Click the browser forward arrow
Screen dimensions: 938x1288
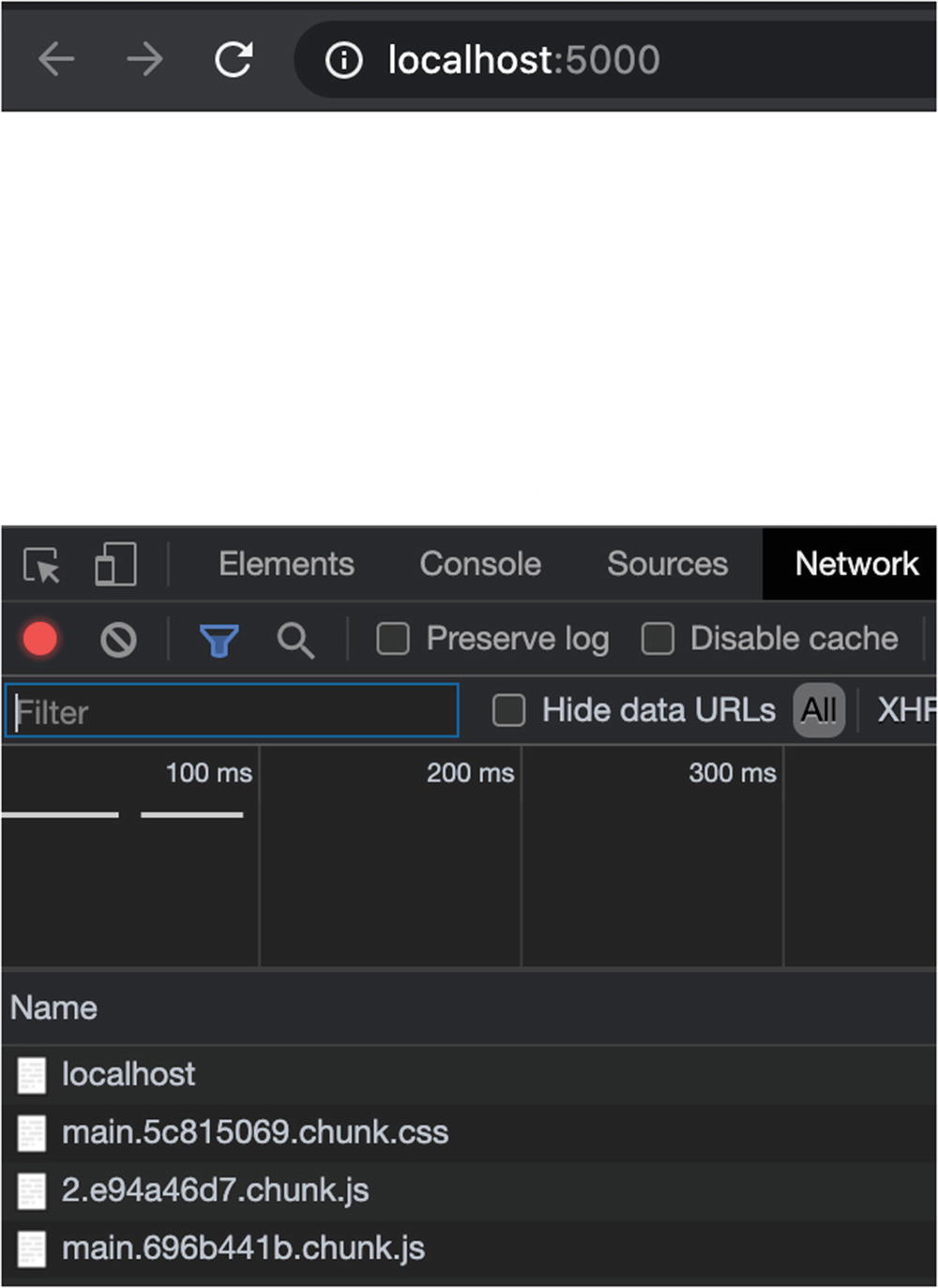144,60
